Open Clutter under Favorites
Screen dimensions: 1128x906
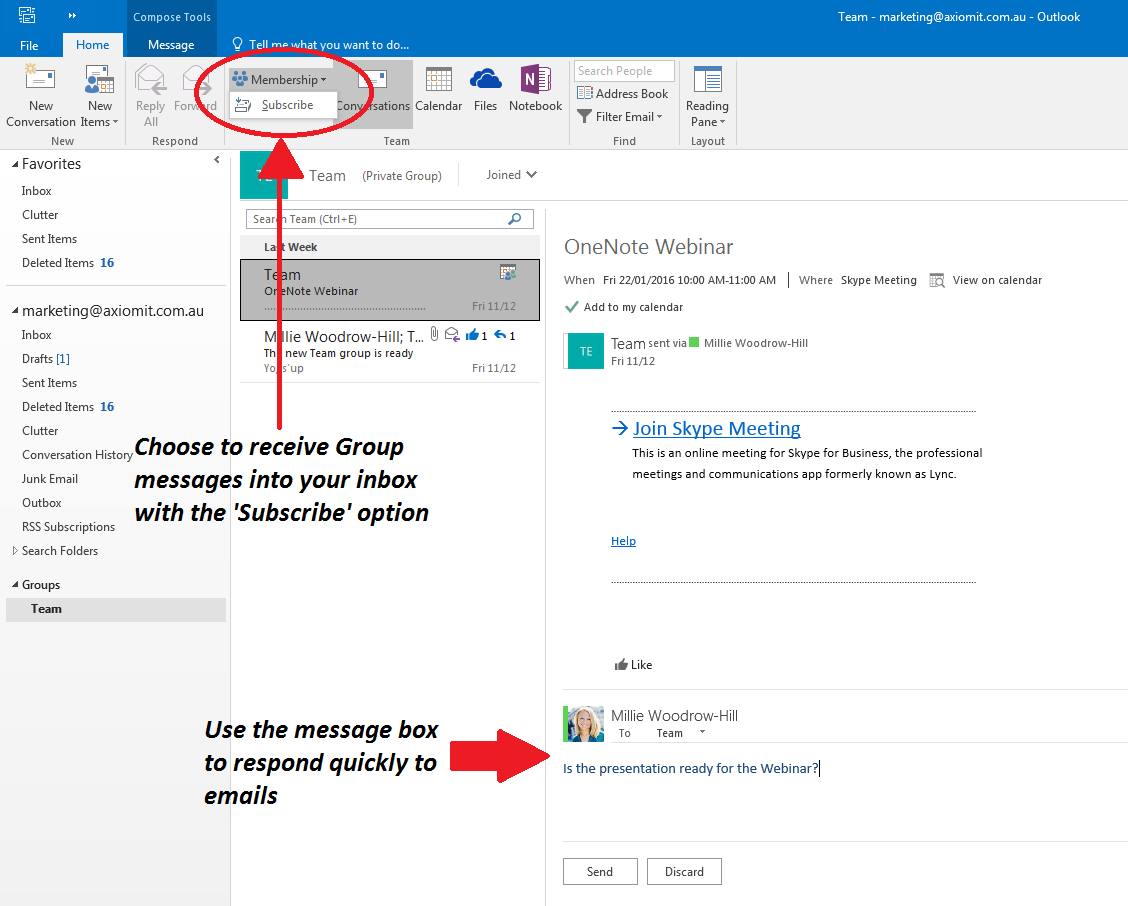pyautogui.click(x=40, y=214)
